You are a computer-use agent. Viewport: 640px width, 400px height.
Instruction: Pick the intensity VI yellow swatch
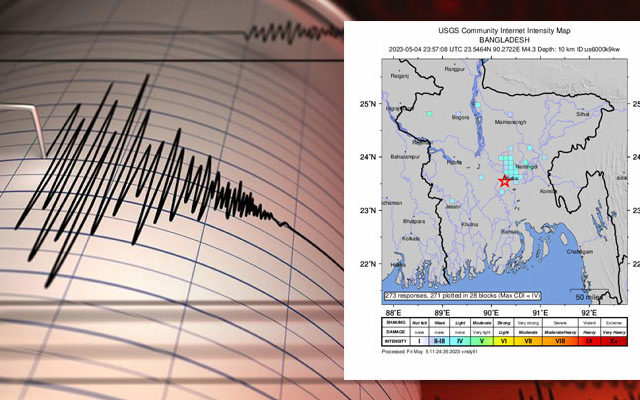click(504, 341)
